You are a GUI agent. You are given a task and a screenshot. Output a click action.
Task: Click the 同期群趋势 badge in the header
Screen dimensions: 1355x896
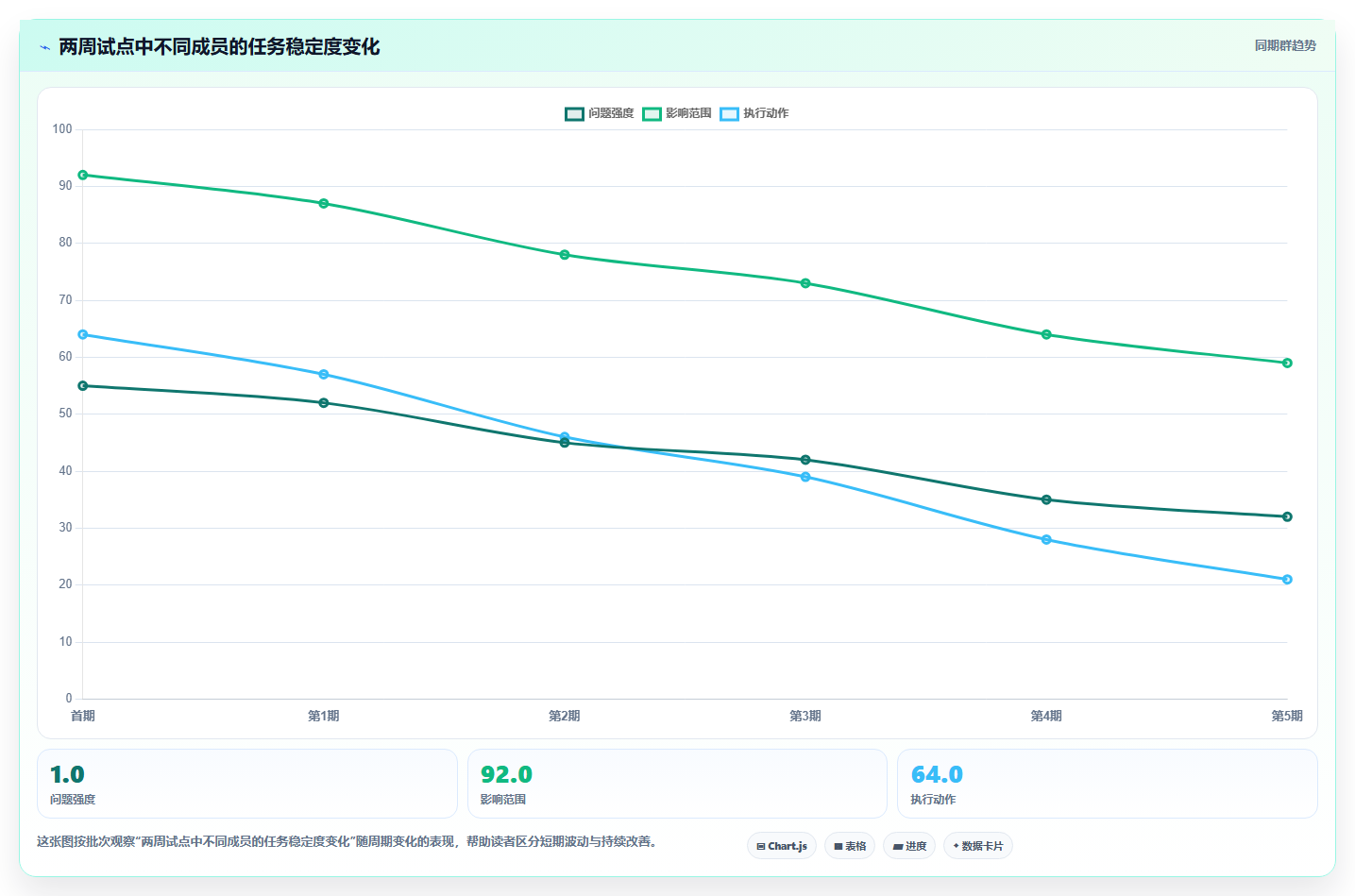pos(1285,45)
